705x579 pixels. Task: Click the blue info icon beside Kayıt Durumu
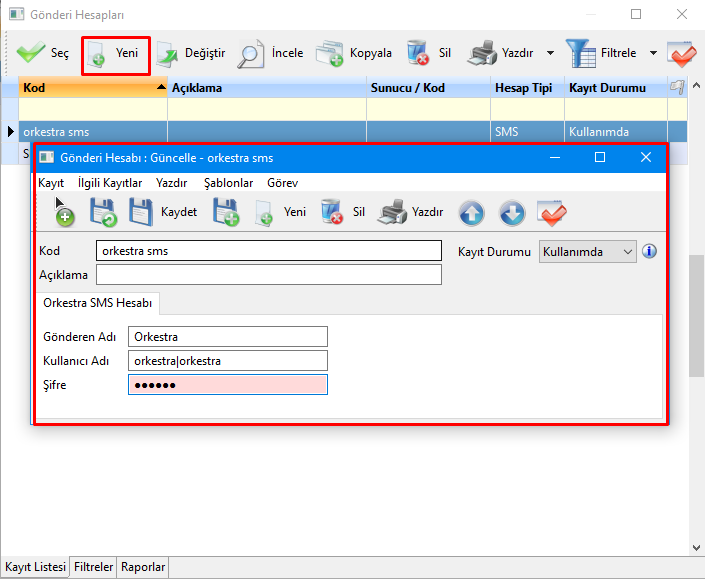(649, 251)
